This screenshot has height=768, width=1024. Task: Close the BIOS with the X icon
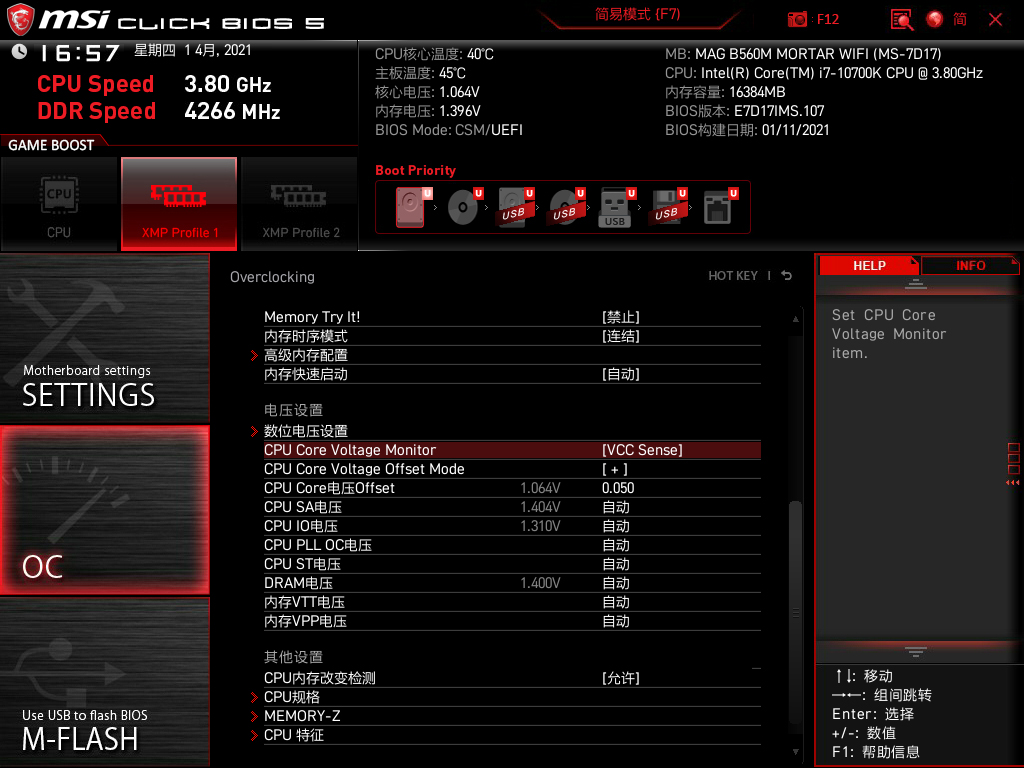click(x=995, y=20)
